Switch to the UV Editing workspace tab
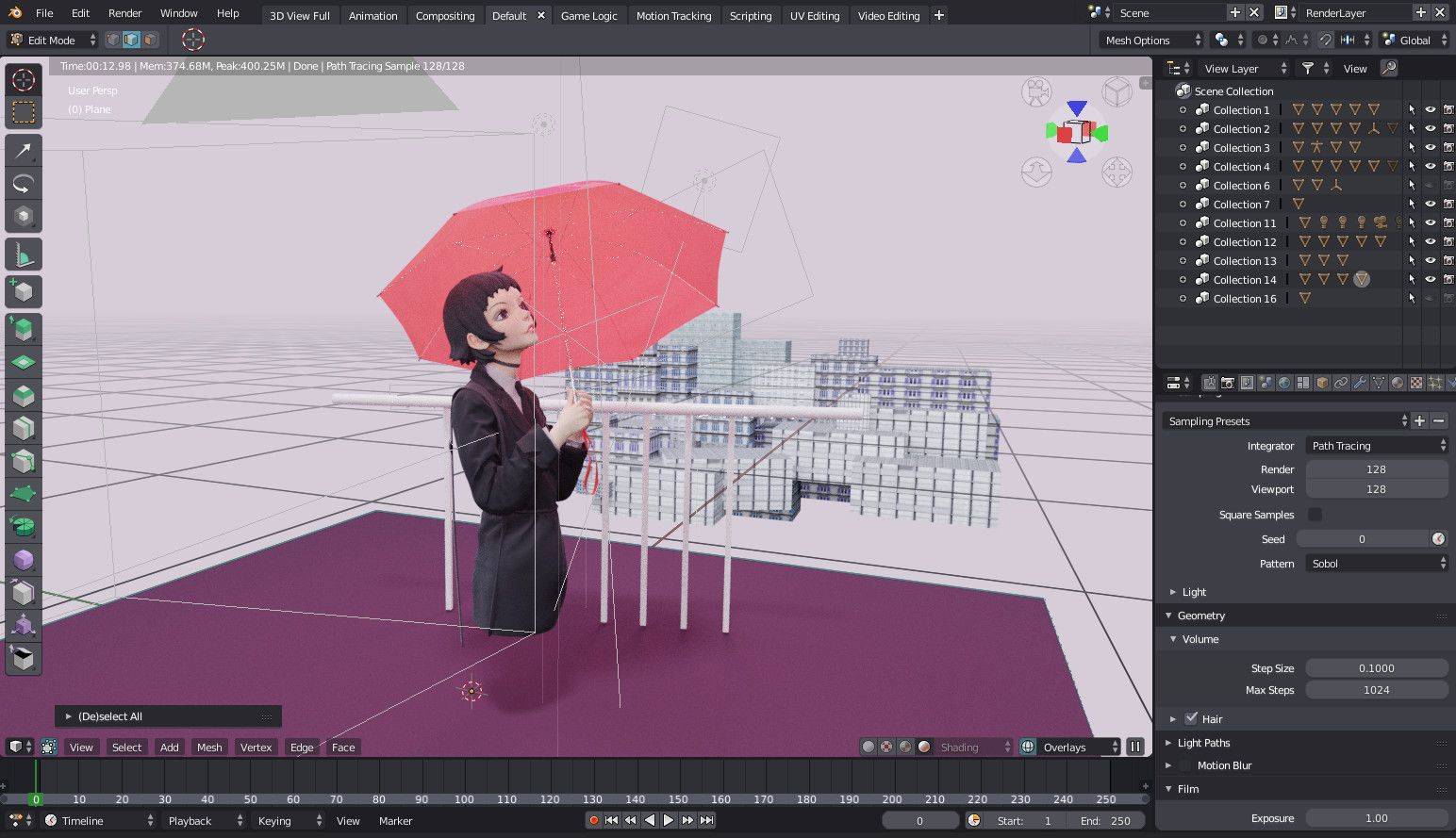1456x838 pixels. pyautogui.click(x=814, y=16)
